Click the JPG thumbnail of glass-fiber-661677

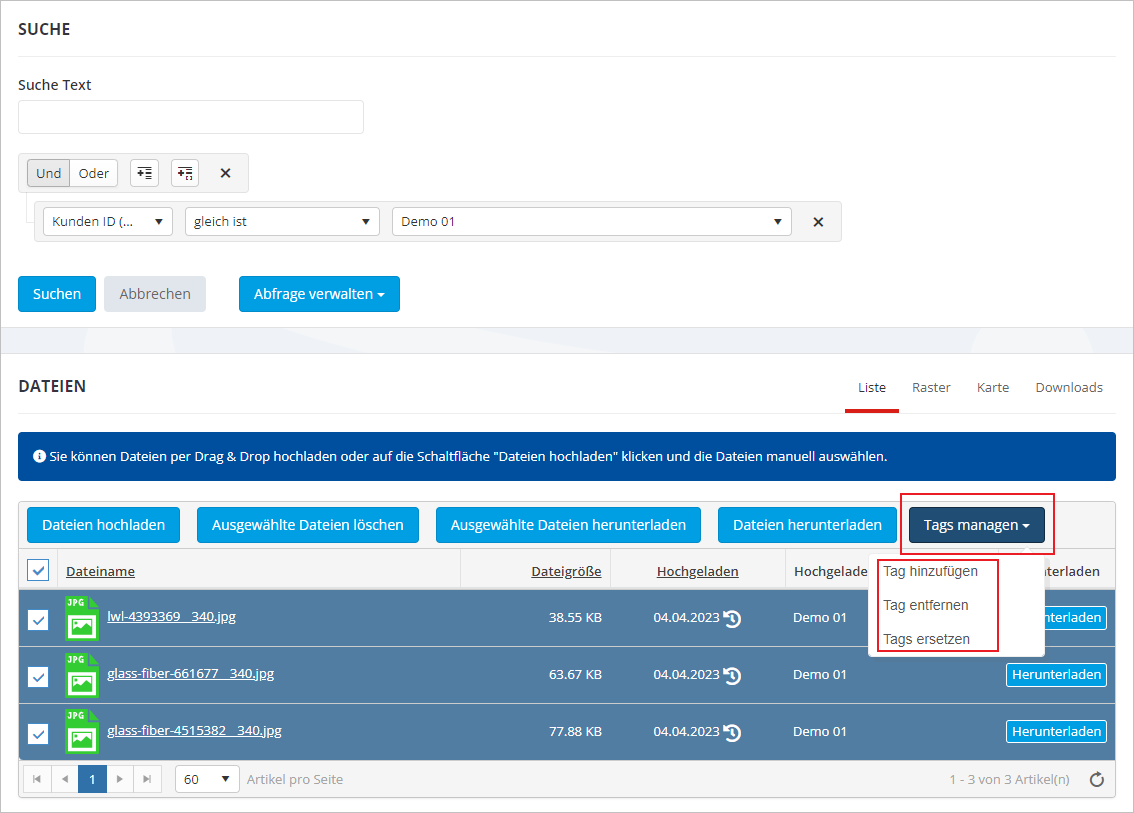[x=81, y=675]
